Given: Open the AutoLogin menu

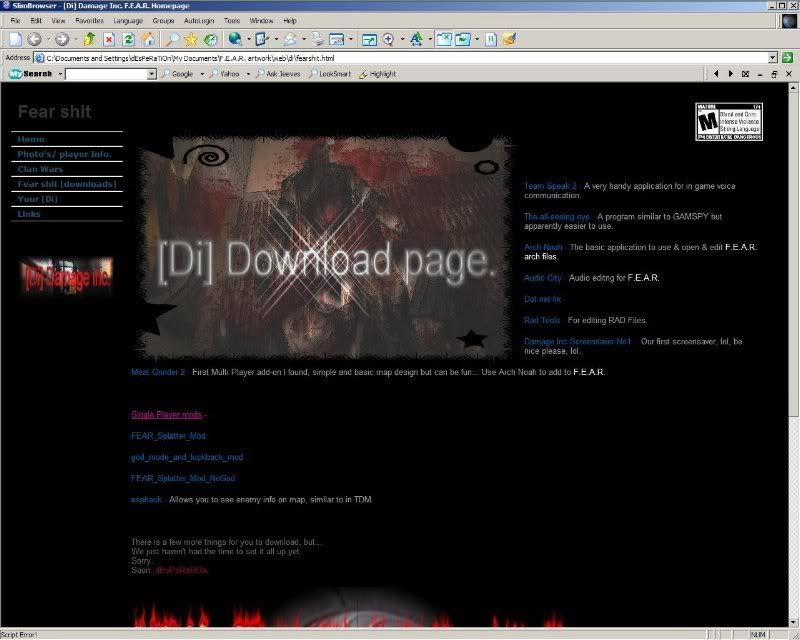Looking at the screenshot, I should pyautogui.click(x=199, y=21).
